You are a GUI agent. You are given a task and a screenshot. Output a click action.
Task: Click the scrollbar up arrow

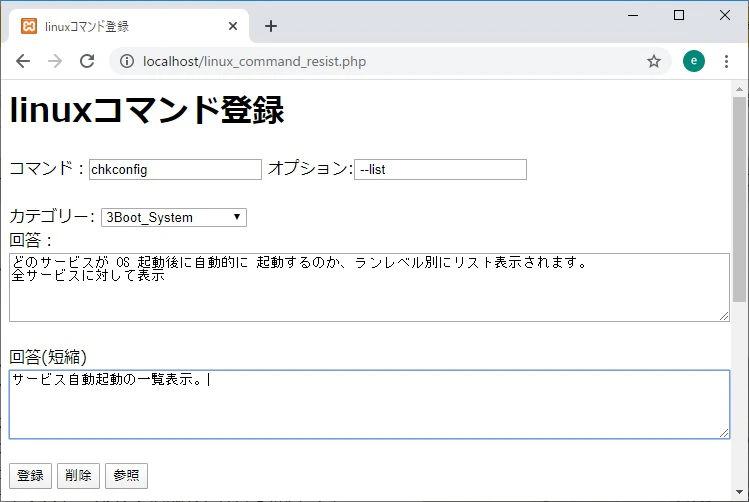[739, 89]
